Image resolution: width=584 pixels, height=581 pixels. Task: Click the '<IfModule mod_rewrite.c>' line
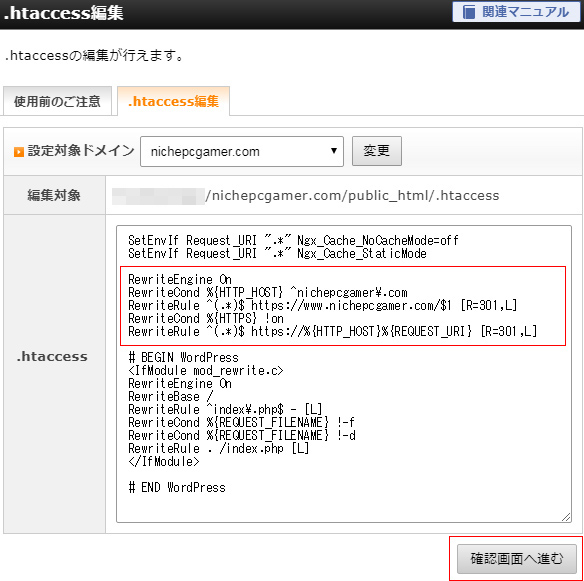click(x=206, y=371)
